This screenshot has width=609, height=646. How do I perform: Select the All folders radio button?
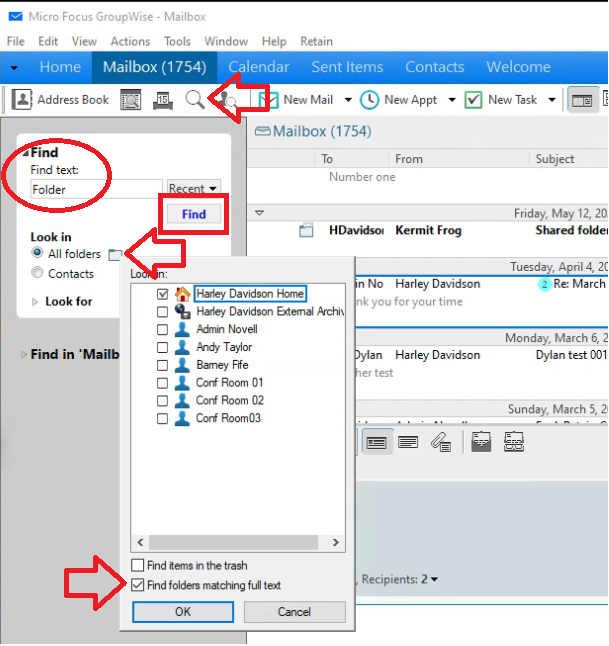click(x=37, y=253)
